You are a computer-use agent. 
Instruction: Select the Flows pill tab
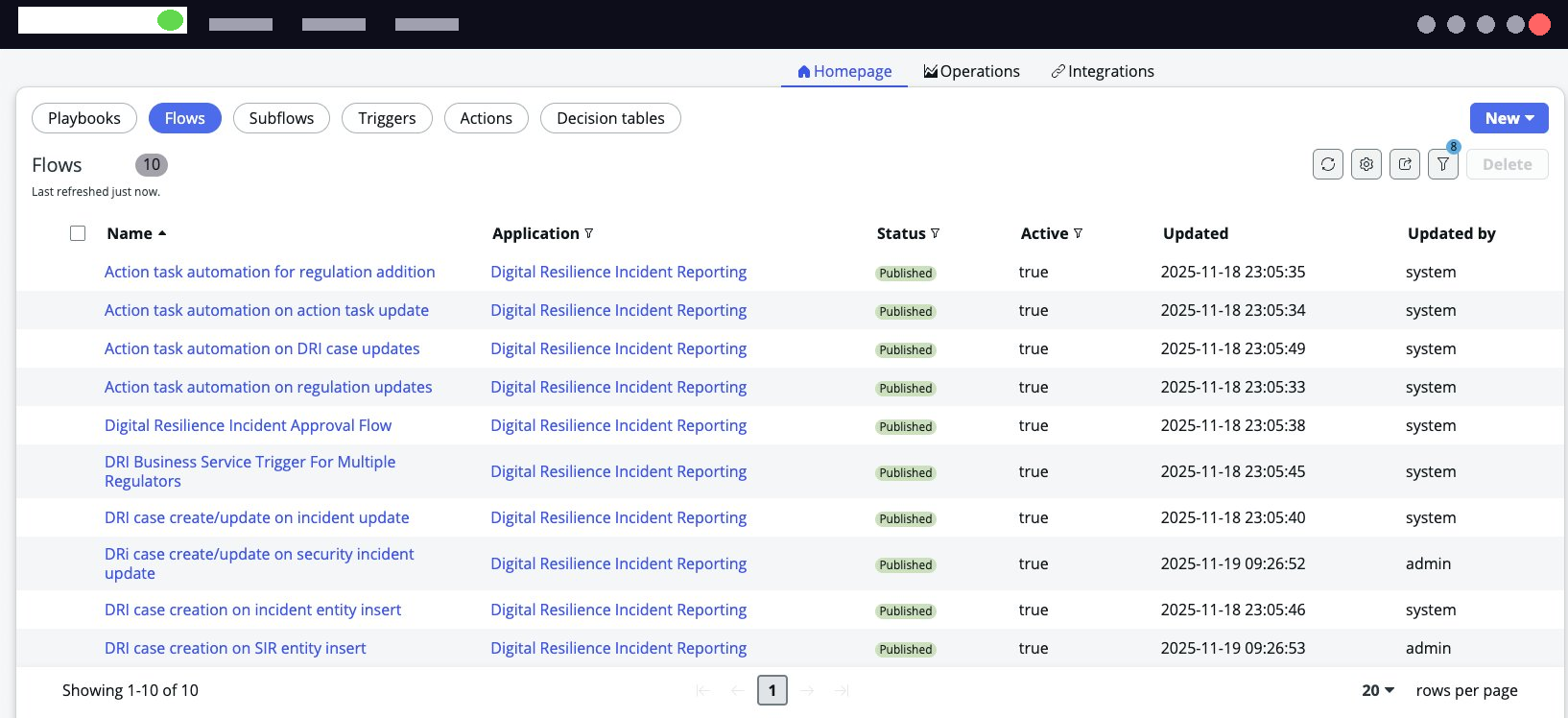point(185,118)
